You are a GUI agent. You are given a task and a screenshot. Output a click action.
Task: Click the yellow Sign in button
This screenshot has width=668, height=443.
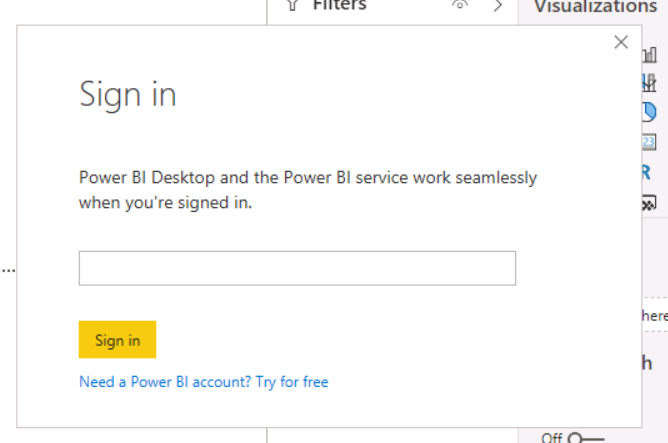pos(117,339)
